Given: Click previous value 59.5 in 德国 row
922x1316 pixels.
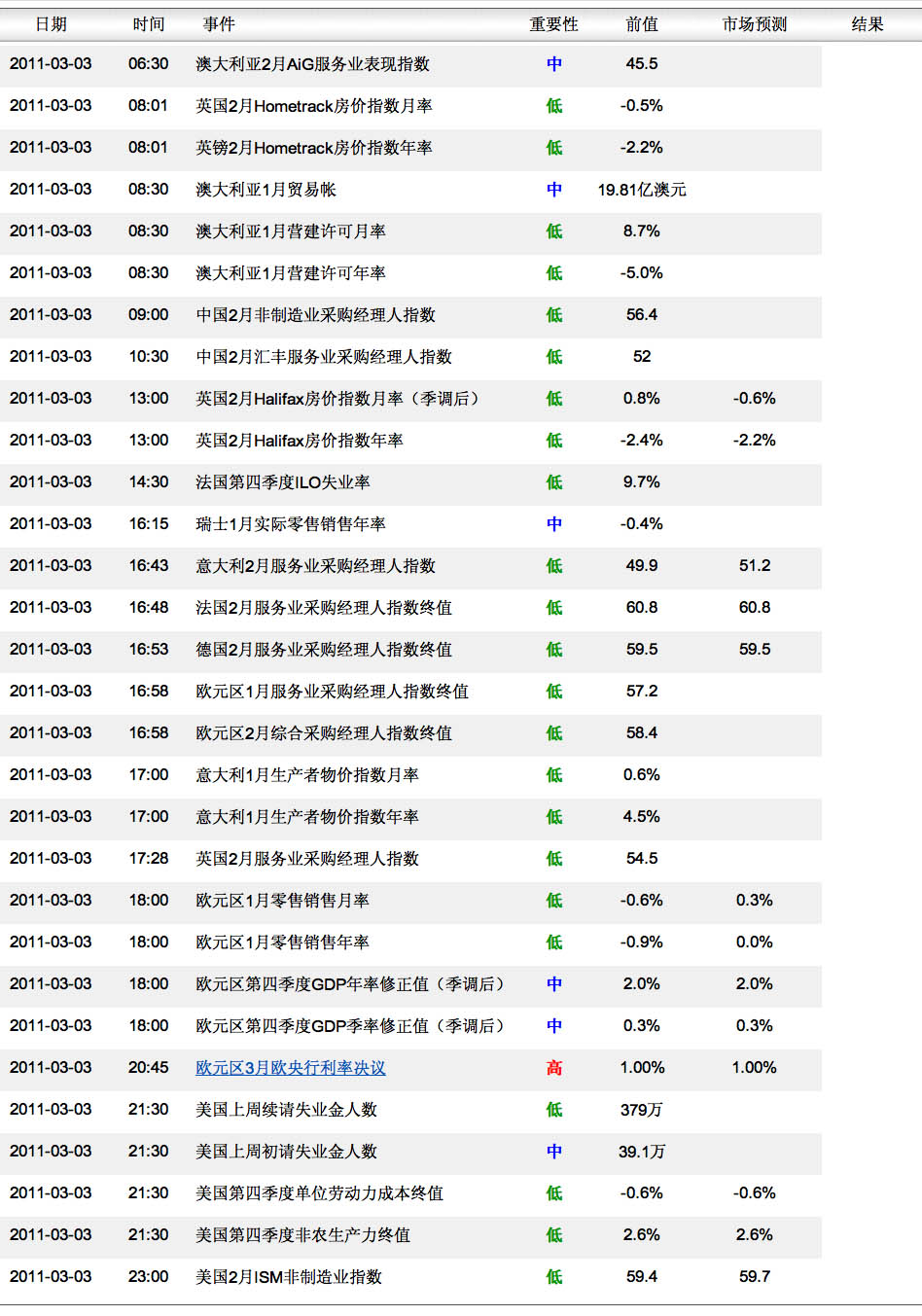Looking at the screenshot, I should coord(642,650).
